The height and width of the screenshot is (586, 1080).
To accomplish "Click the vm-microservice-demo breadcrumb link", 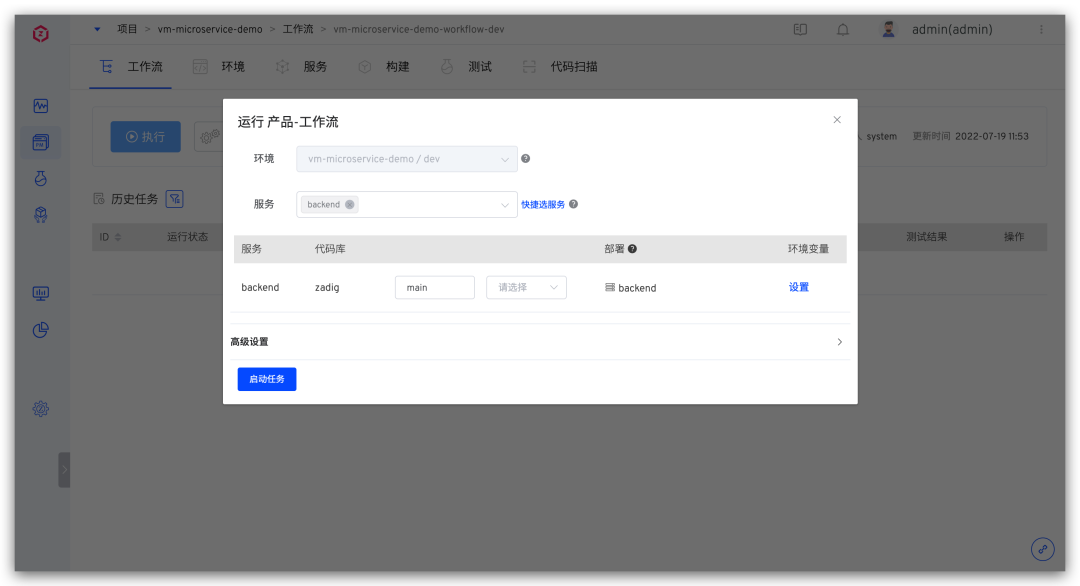I will pos(210,30).
